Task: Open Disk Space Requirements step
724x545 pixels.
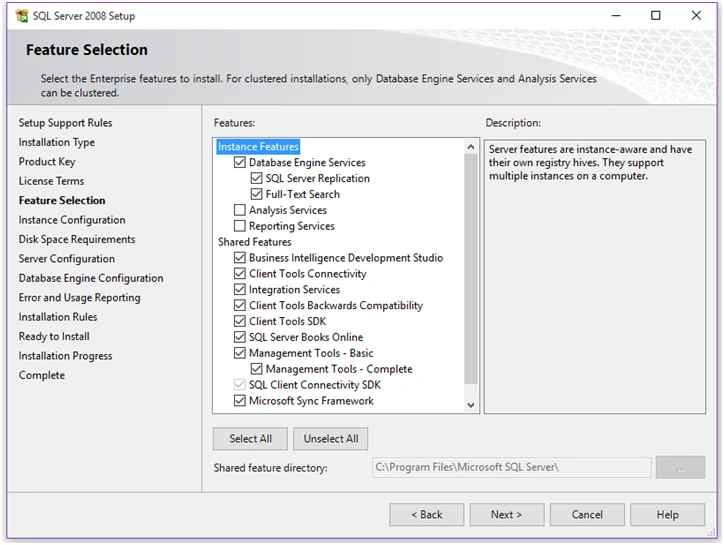Action: tap(77, 239)
